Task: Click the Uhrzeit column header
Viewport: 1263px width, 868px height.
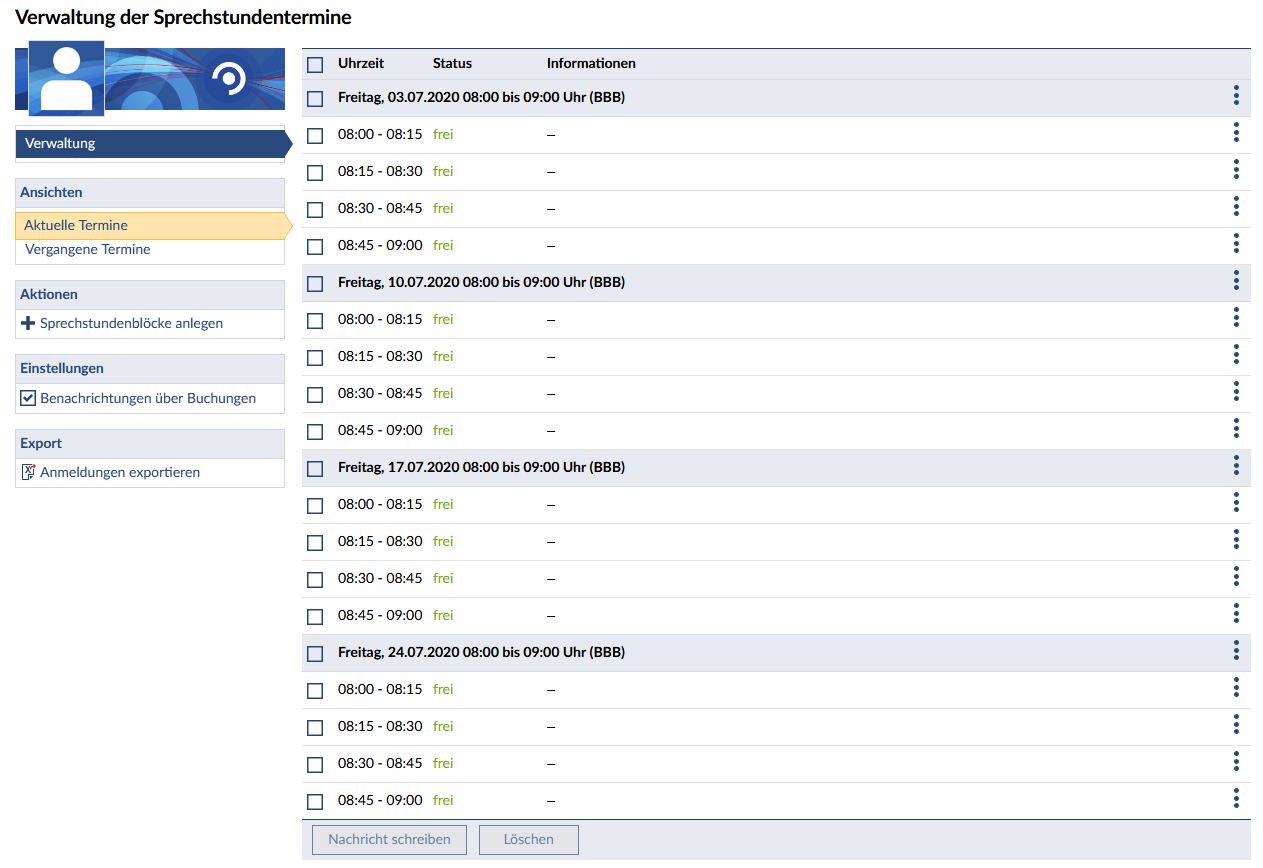Action: pos(360,63)
